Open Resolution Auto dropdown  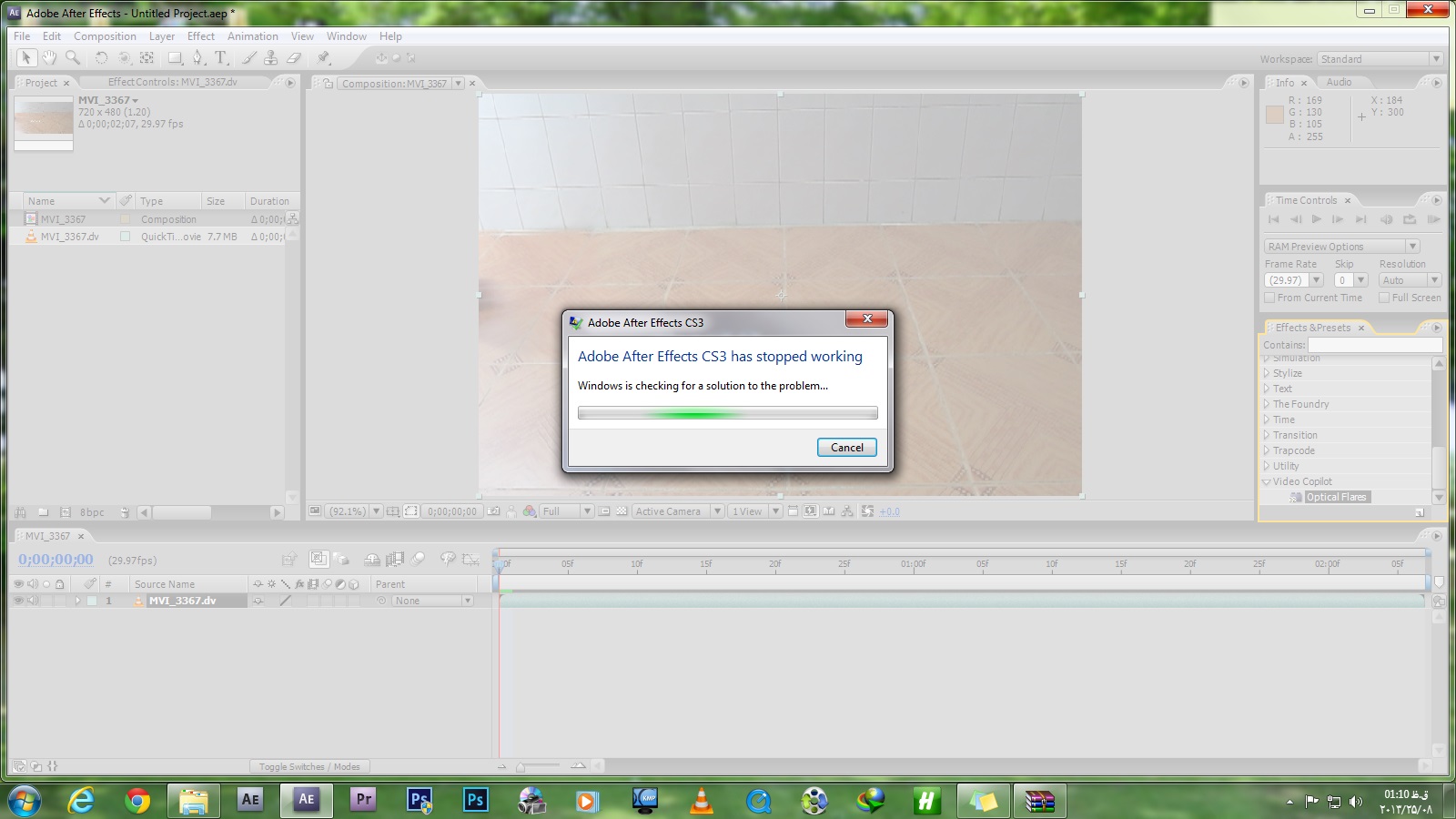pos(1410,280)
